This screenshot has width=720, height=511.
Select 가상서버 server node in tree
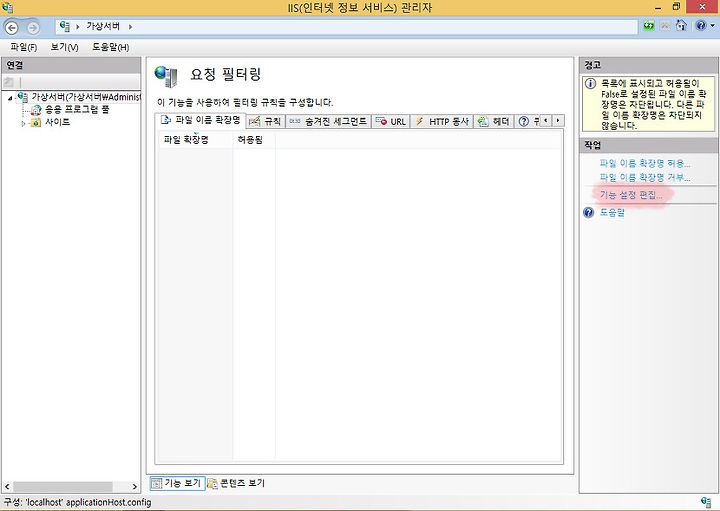86,97
